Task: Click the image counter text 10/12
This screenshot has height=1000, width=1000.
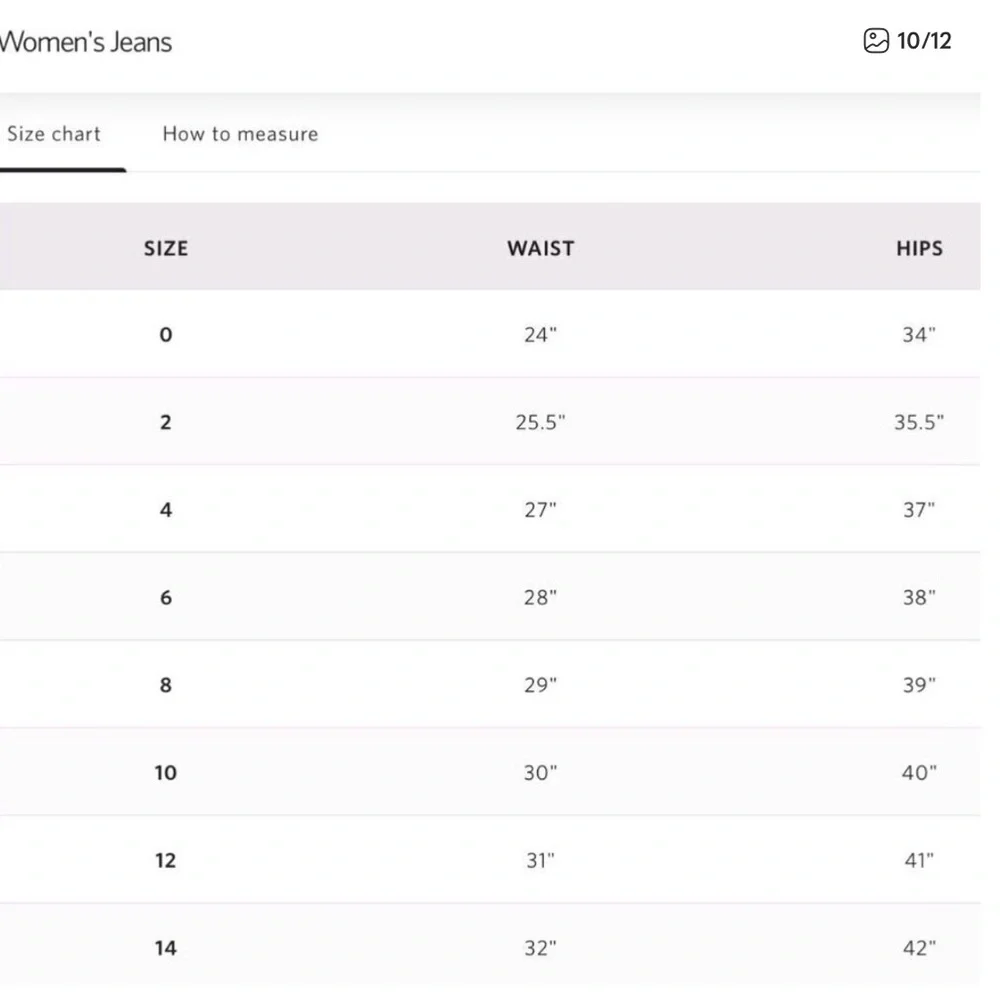Action: 924,41
